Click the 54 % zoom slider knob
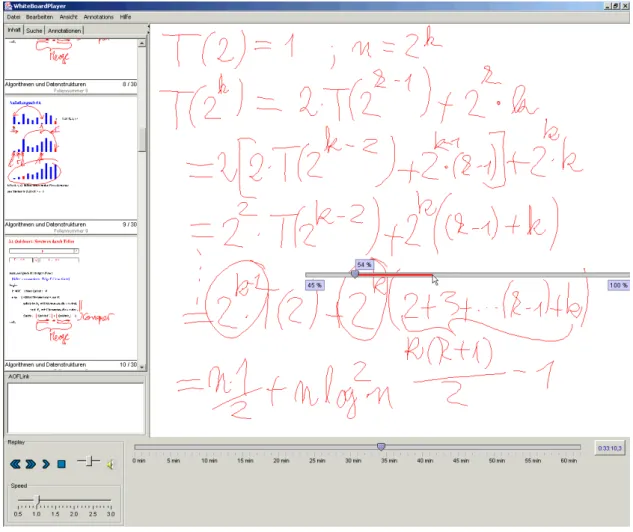633x532 pixels. pyautogui.click(x=355, y=274)
